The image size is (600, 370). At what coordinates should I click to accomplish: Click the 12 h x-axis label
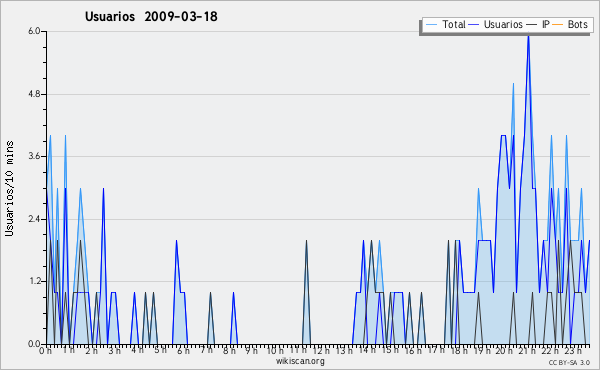click(321, 350)
